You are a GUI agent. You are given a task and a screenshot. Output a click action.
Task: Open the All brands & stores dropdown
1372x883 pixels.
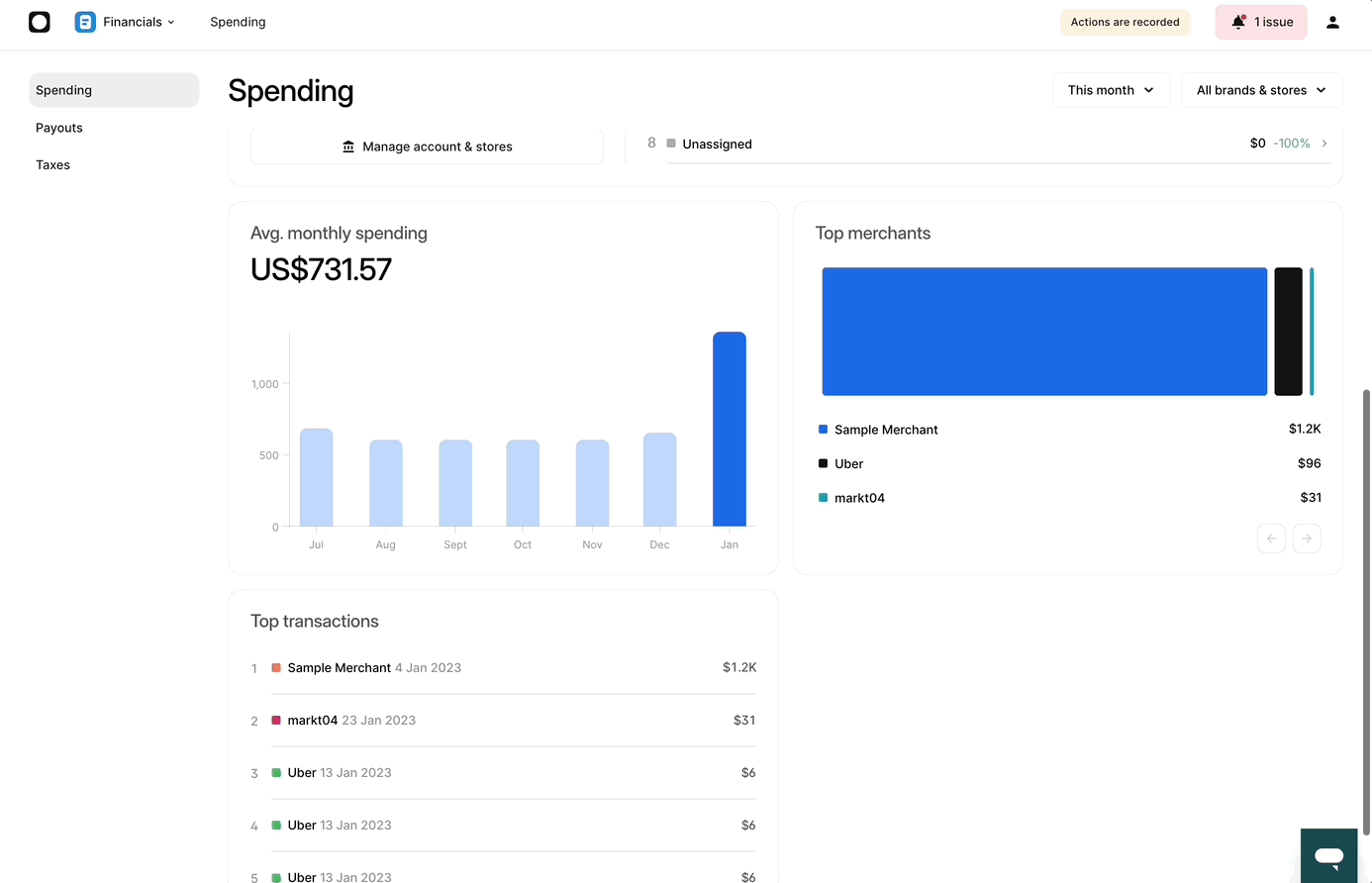[1261, 90]
